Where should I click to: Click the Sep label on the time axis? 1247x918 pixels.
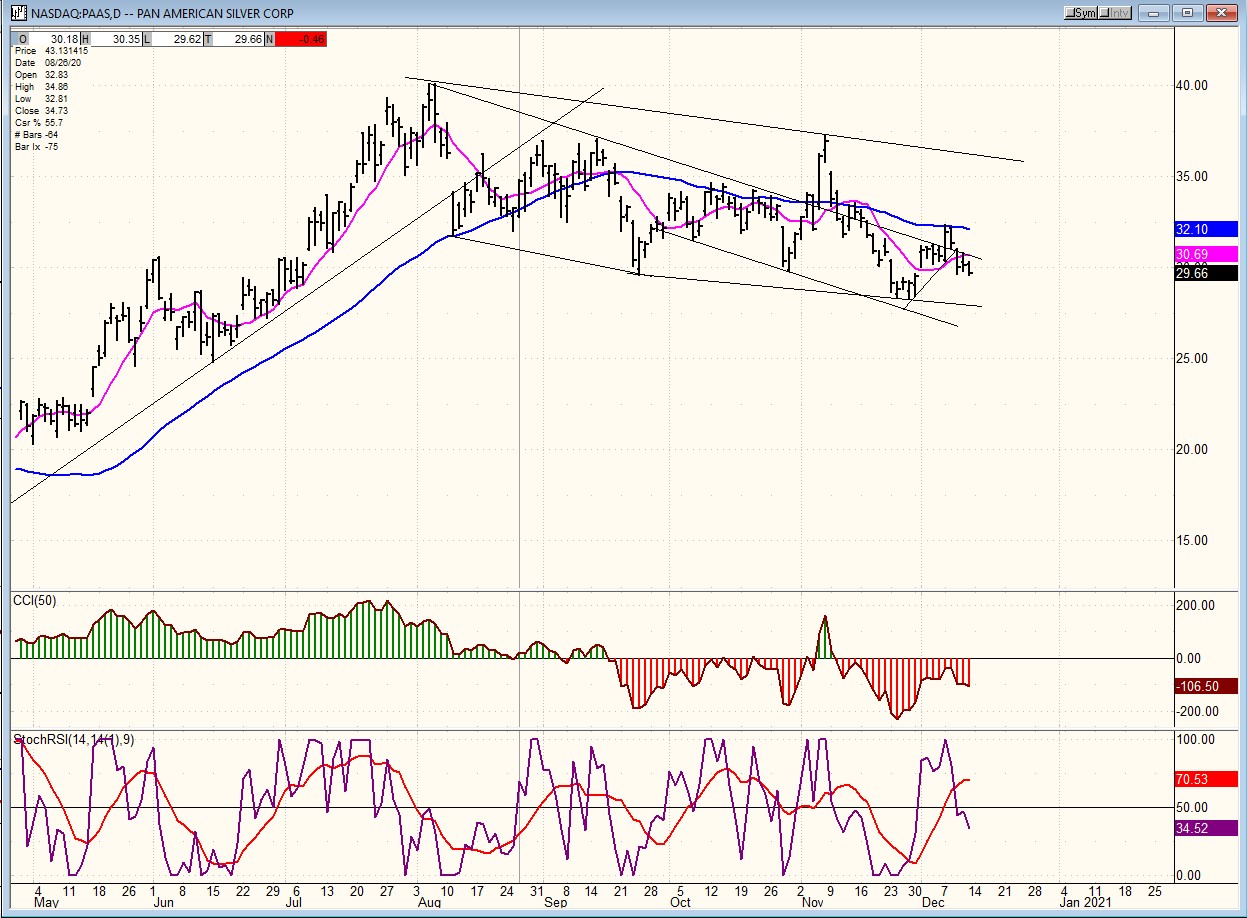tap(555, 903)
